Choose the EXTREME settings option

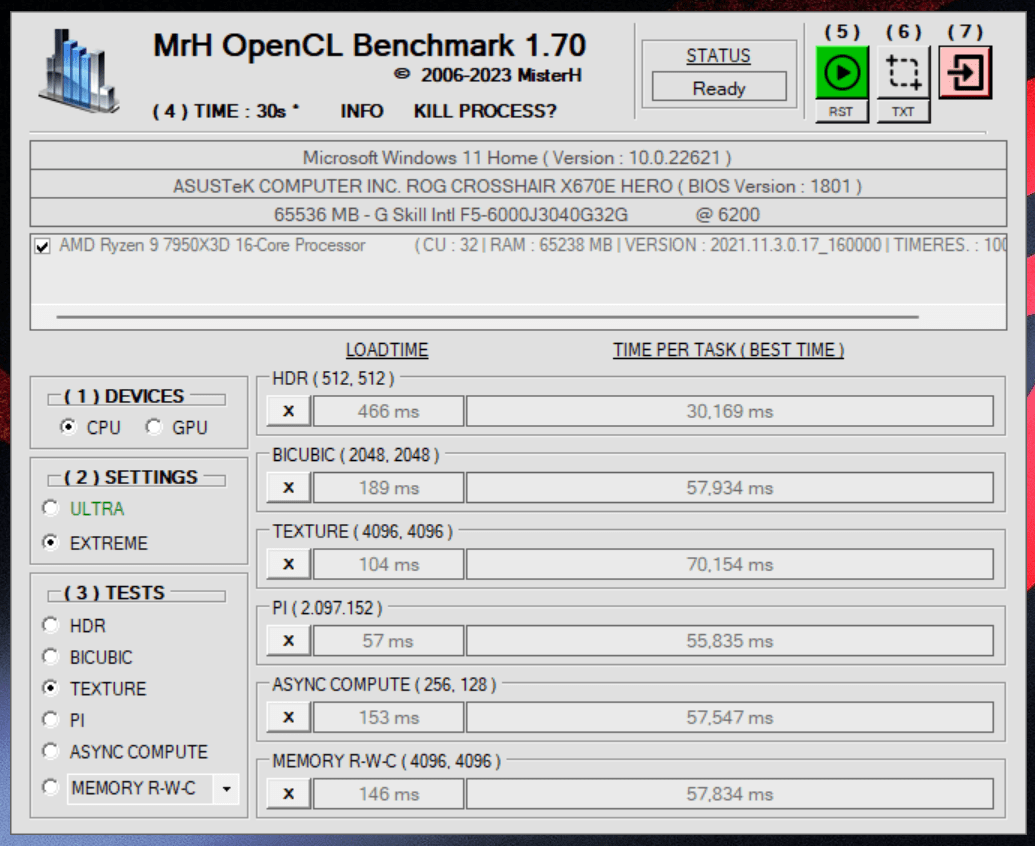[50, 542]
